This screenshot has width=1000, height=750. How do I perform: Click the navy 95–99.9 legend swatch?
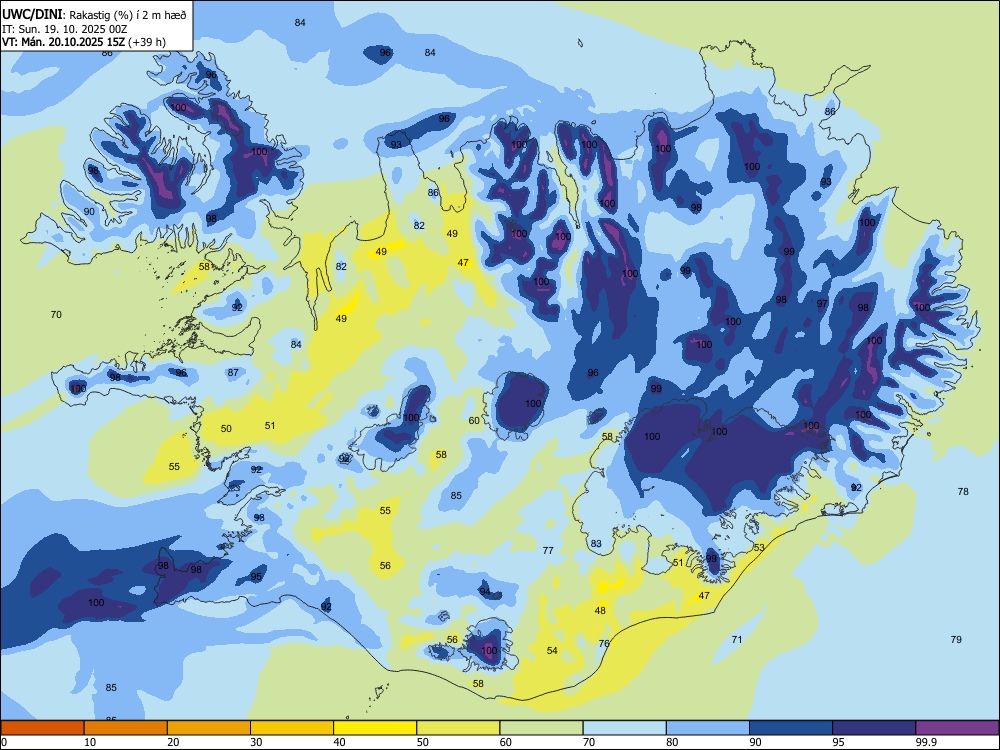[874, 728]
